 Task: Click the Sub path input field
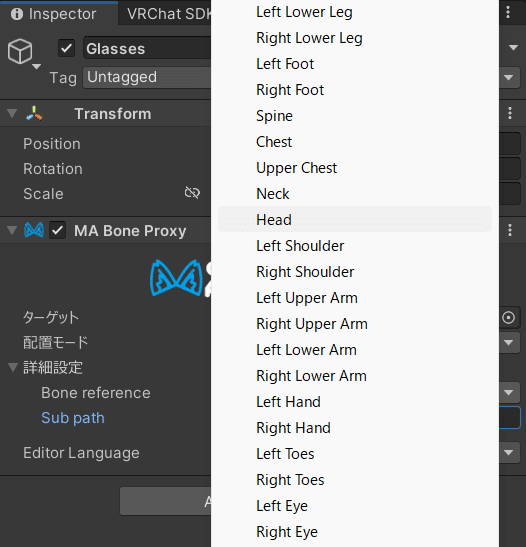click(x=510, y=418)
